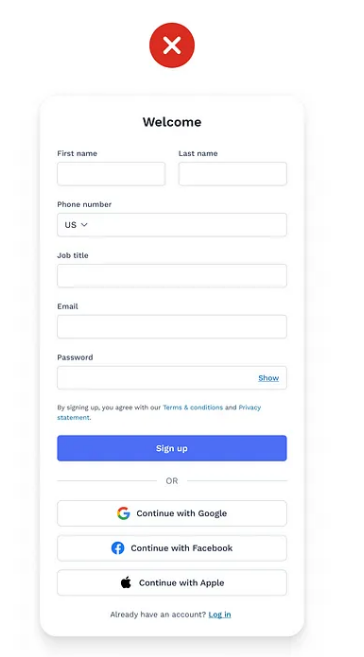Click the red X circle icon

[x=172, y=45]
